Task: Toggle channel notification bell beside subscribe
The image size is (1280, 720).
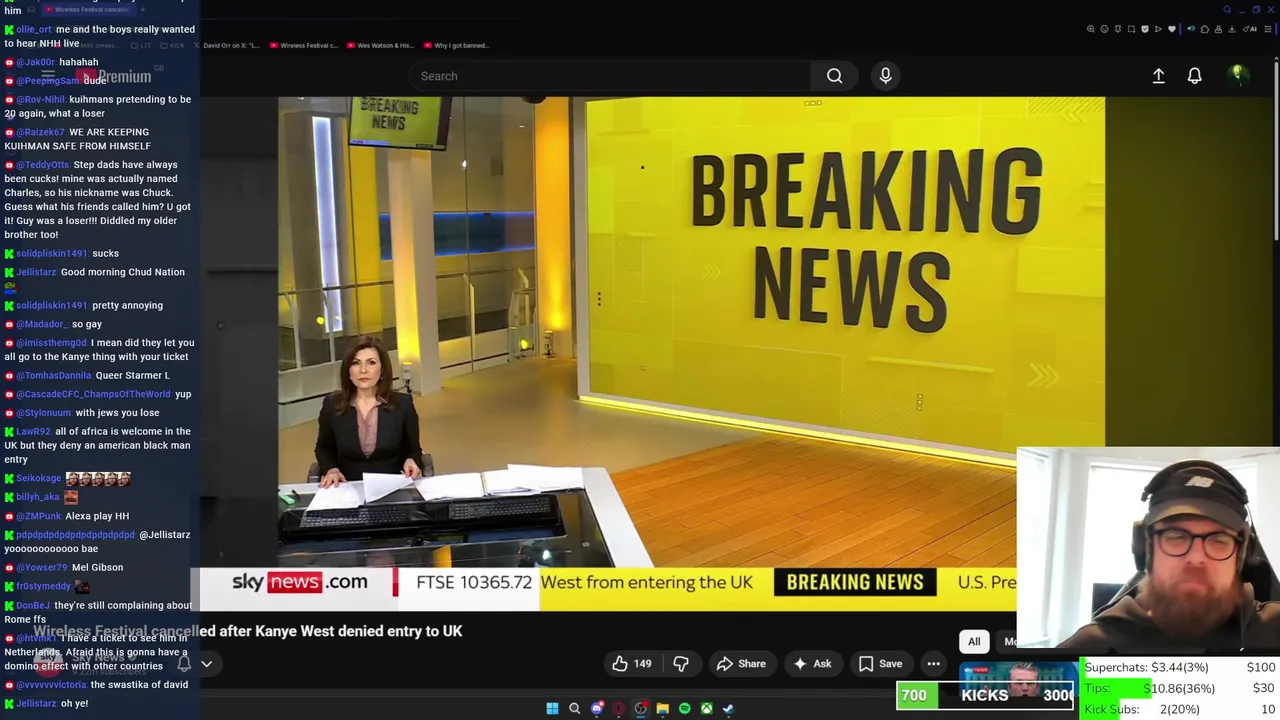Action: [x=184, y=664]
